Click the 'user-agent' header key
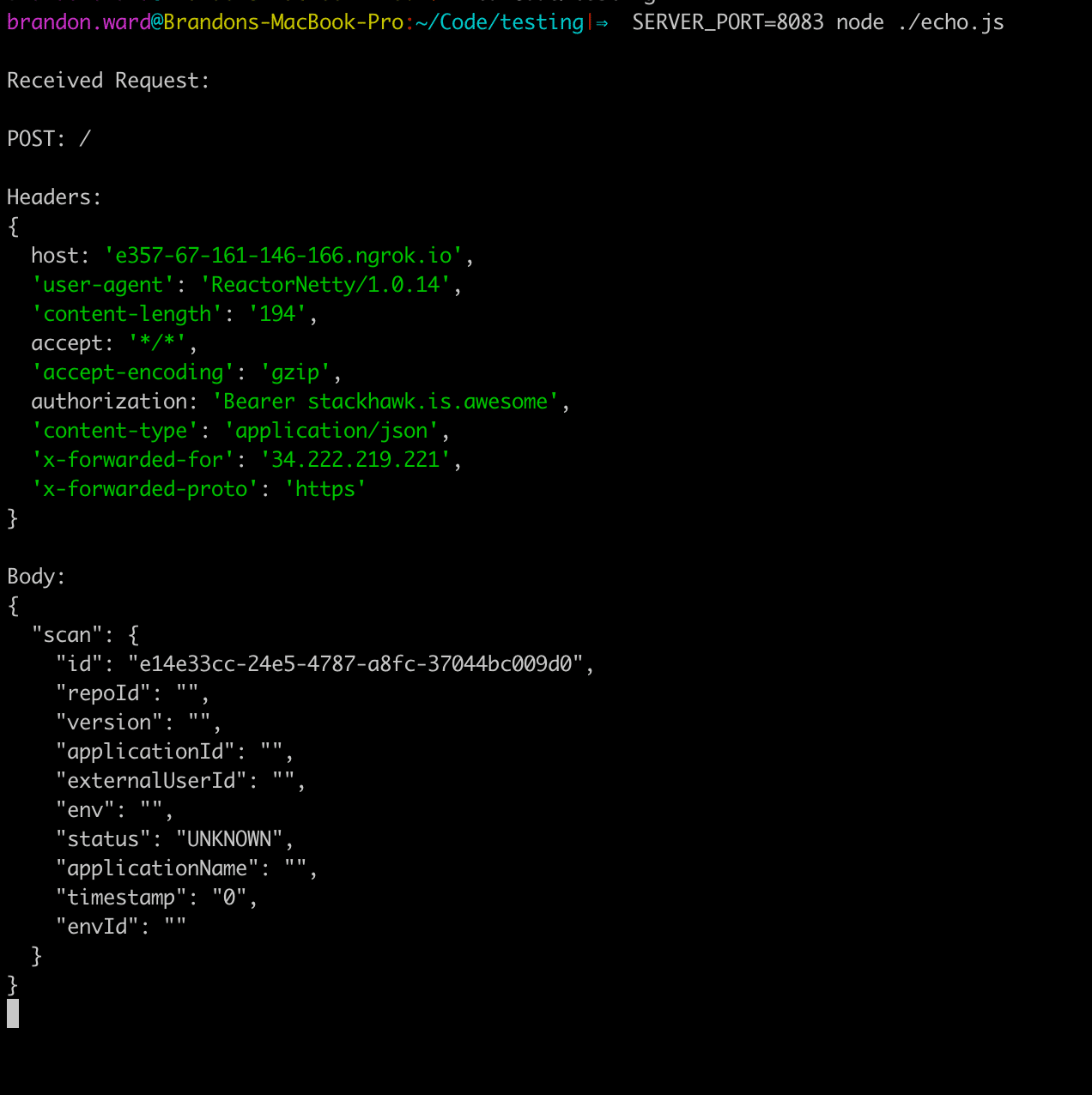Image resolution: width=1092 pixels, height=1095 pixels. click(x=103, y=285)
